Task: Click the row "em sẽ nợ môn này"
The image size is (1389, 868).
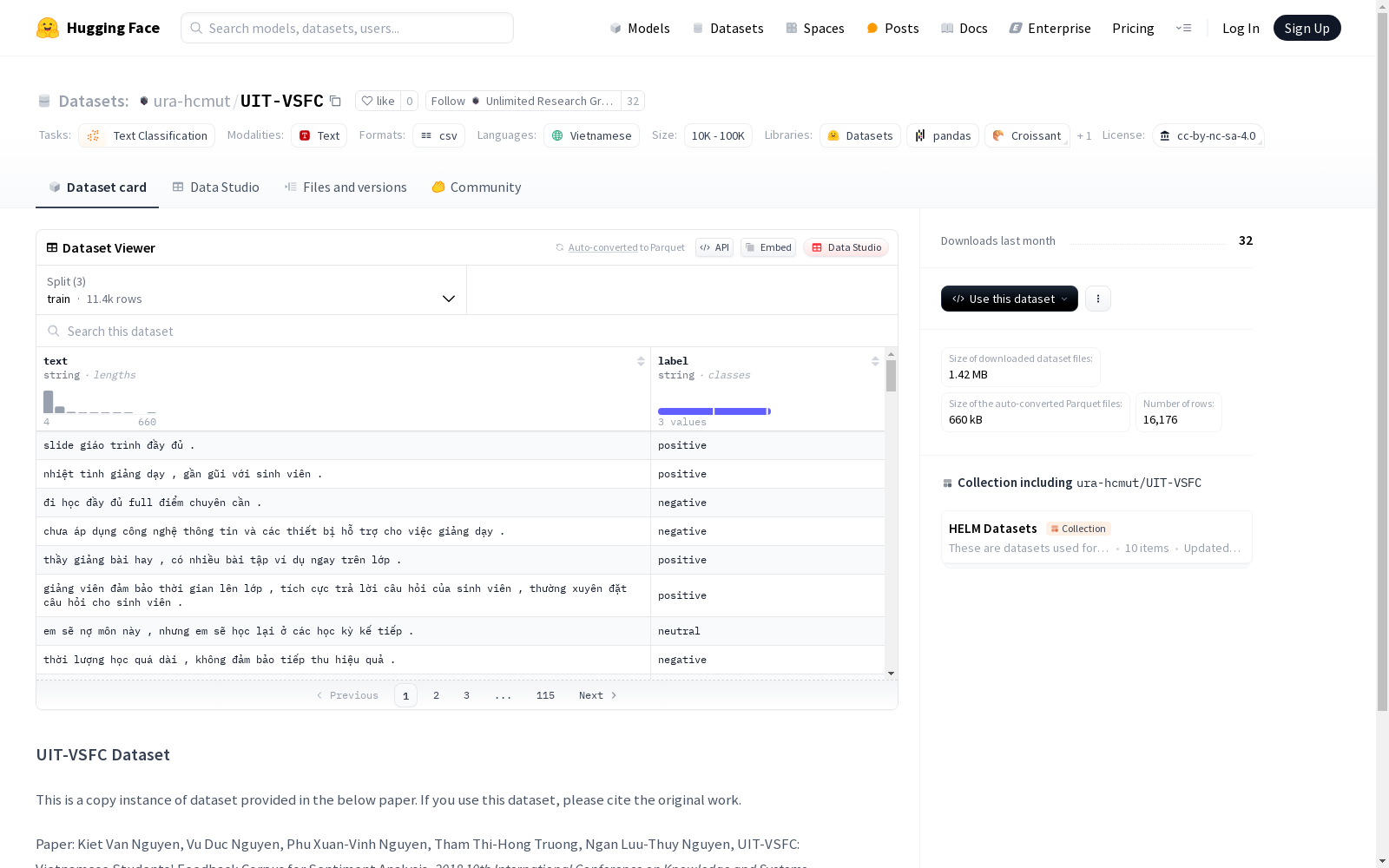Action: click(460, 631)
